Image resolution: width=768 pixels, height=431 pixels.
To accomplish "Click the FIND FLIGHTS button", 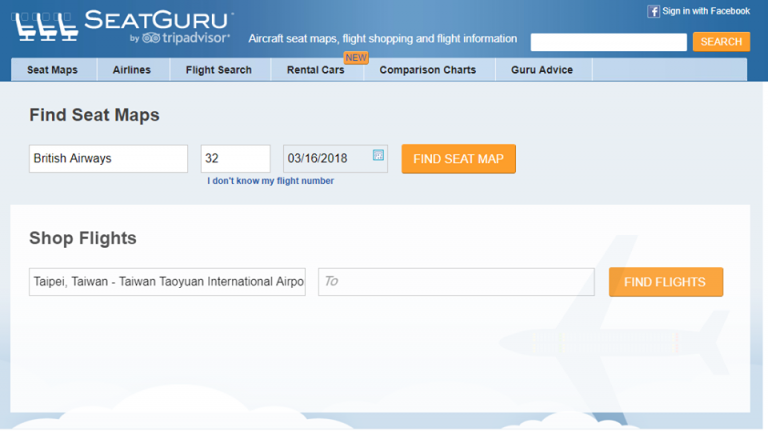I will pyautogui.click(x=666, y=282).
